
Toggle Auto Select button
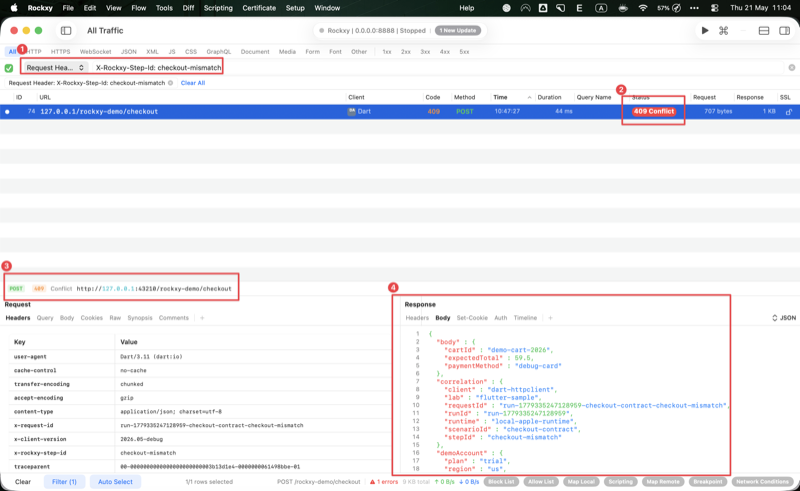tap(115, 482)
